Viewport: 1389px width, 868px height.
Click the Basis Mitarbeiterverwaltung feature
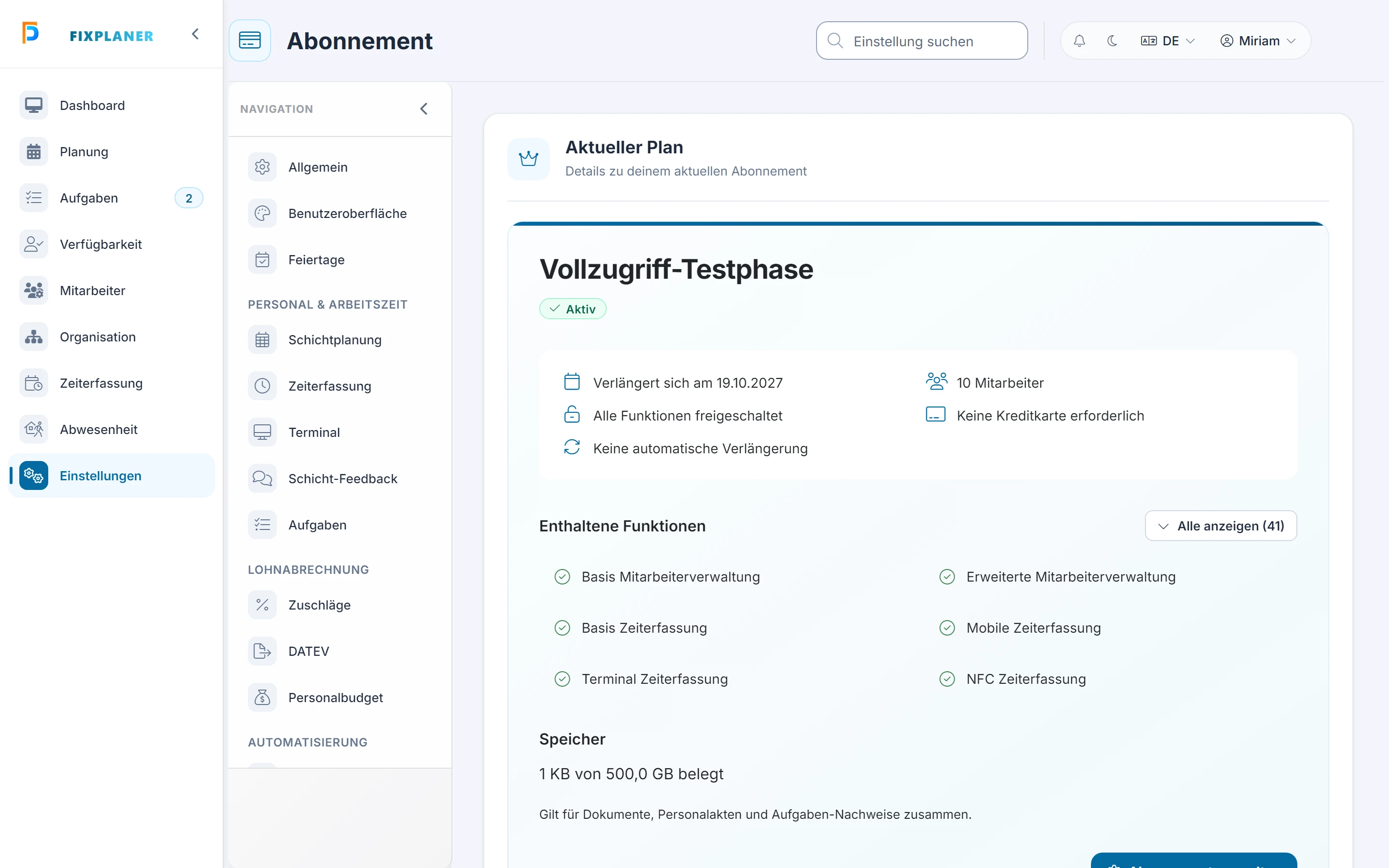670,577
